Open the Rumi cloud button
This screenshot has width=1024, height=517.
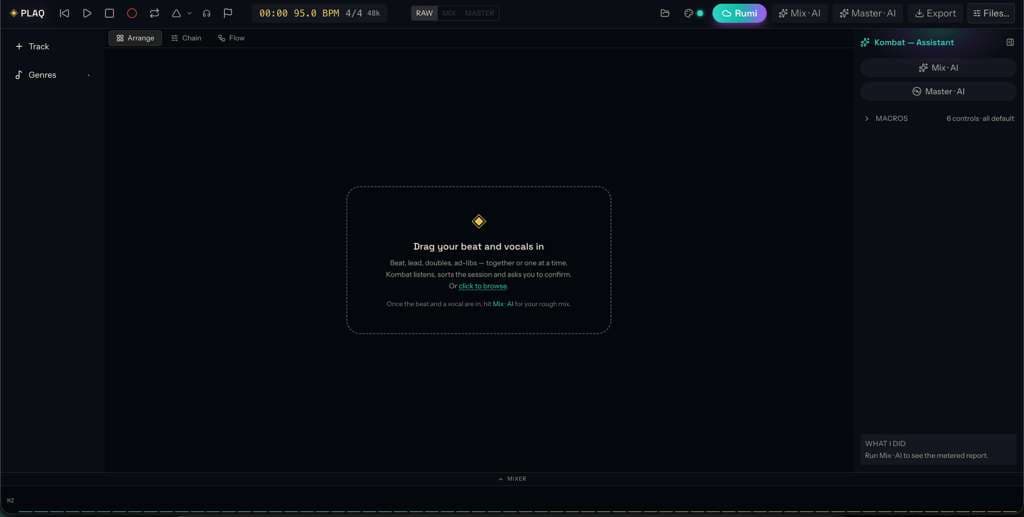pos(739,13)
